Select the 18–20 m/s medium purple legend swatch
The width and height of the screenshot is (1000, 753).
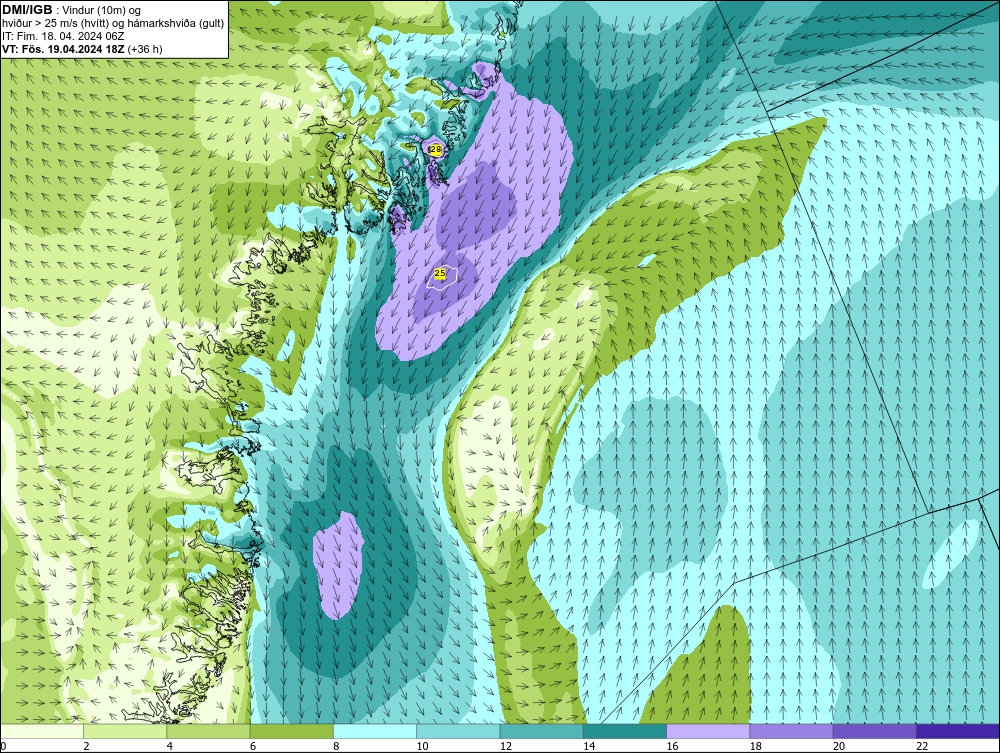791,731
